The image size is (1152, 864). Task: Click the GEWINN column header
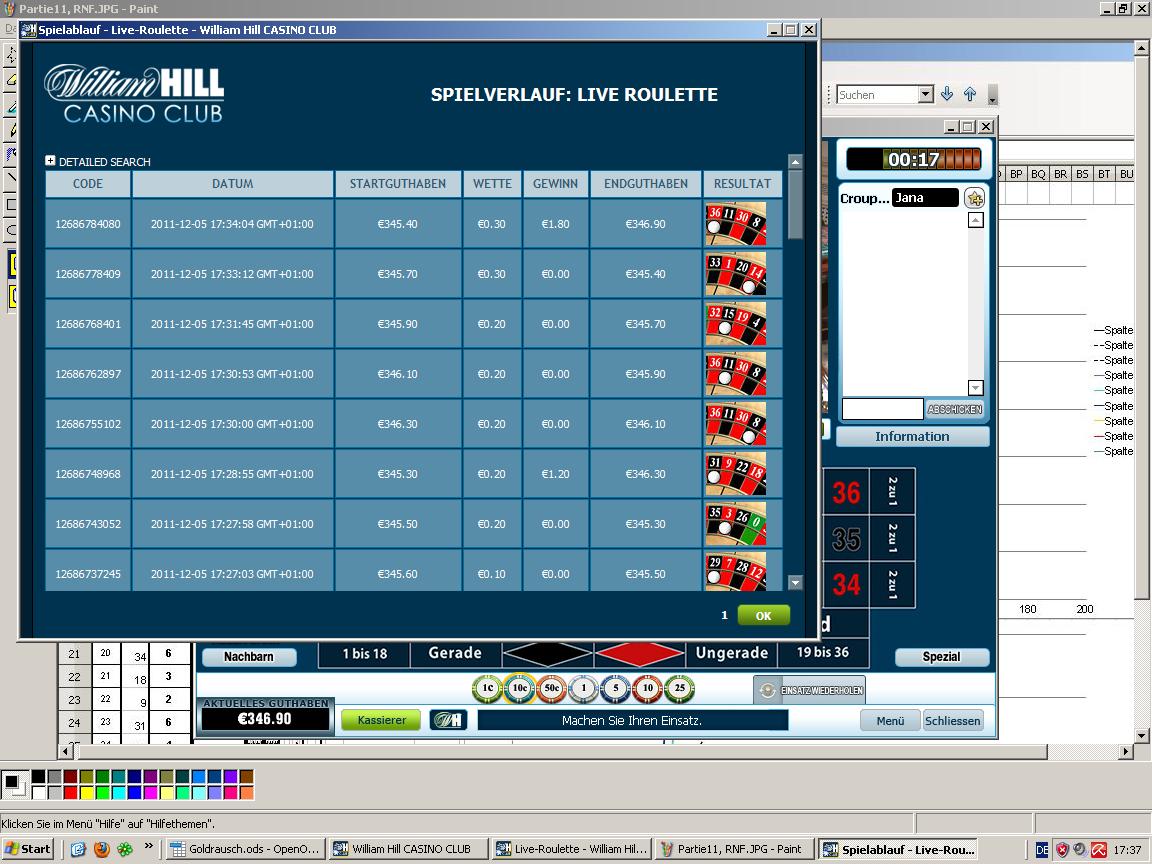[x=555, y=184]
